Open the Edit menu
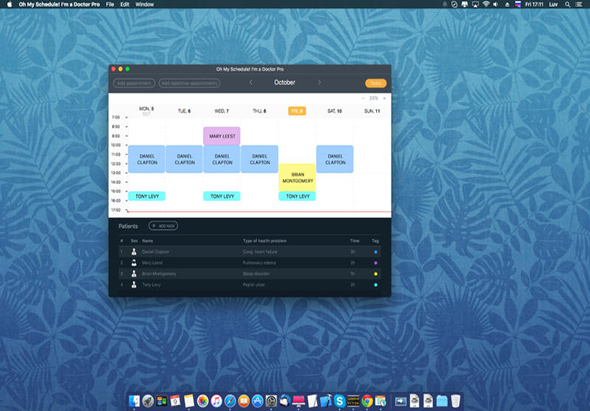The width and height of the screenshot is (590, 411). pyautogui.click(x=125, y=5)
